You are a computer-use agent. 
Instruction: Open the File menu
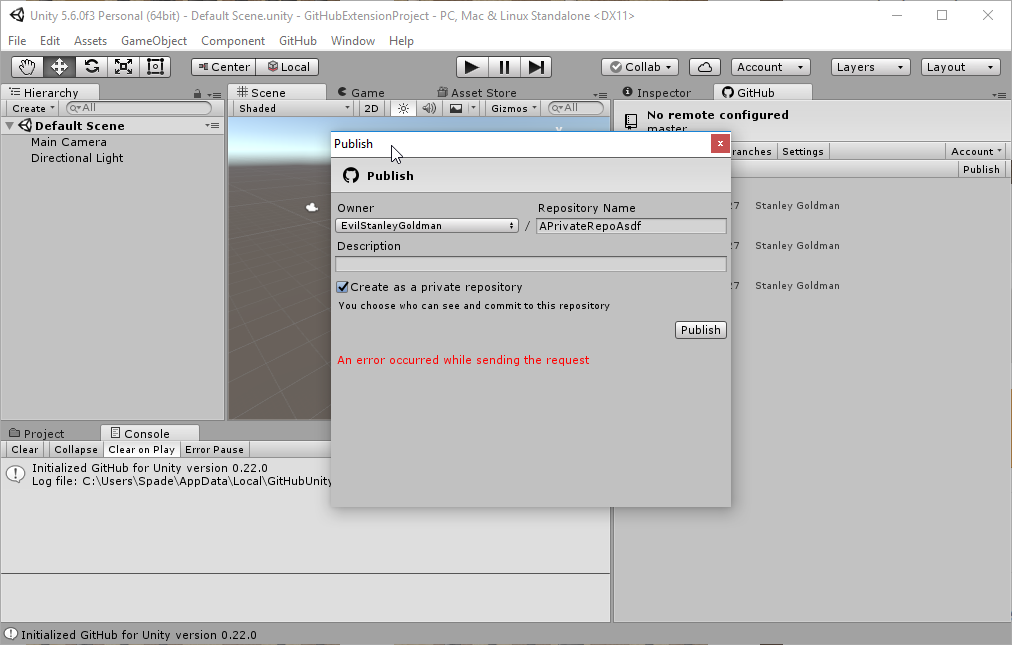pos(17,41)
